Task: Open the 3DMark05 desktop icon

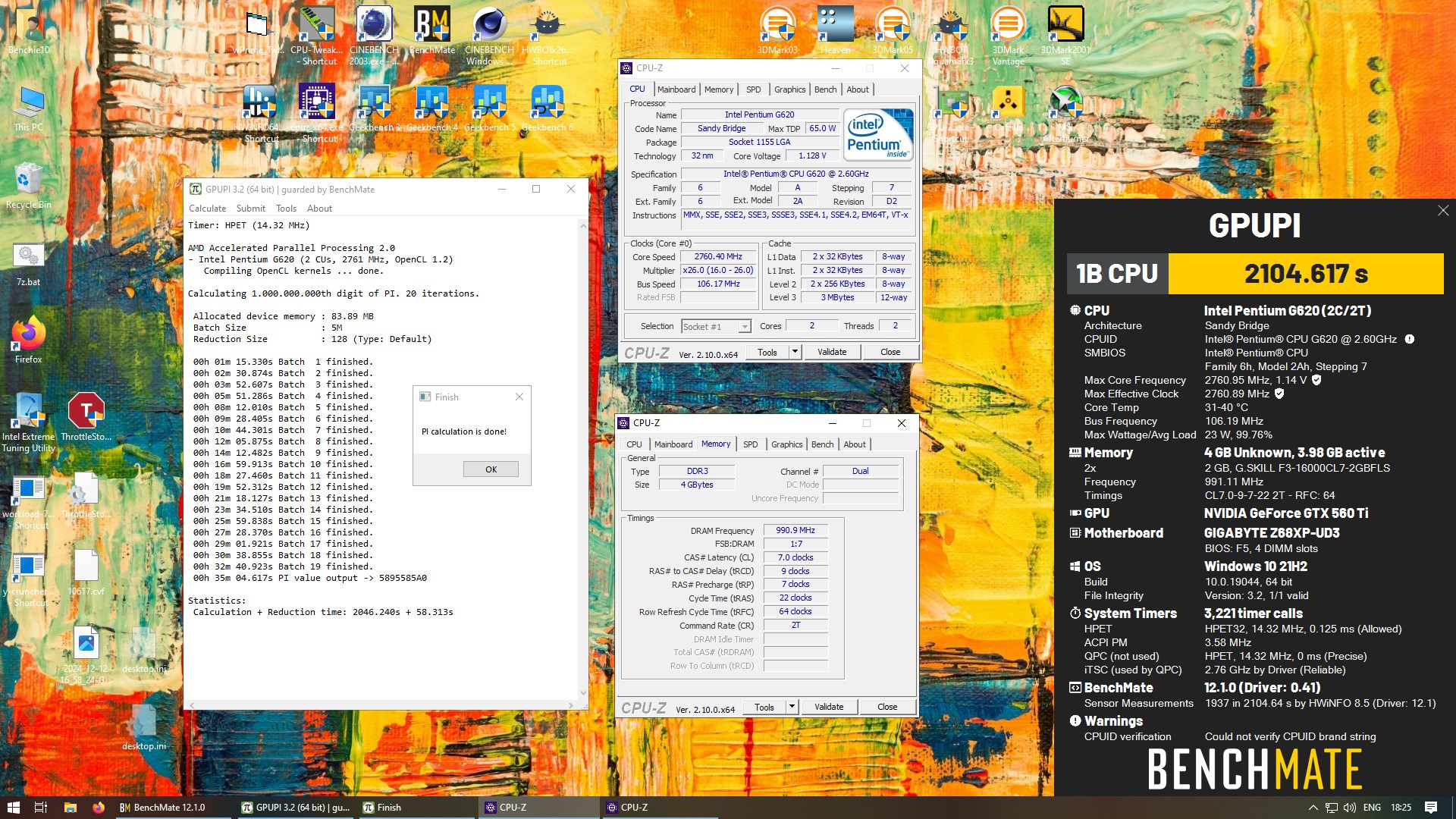Action: tap(893, 30)
